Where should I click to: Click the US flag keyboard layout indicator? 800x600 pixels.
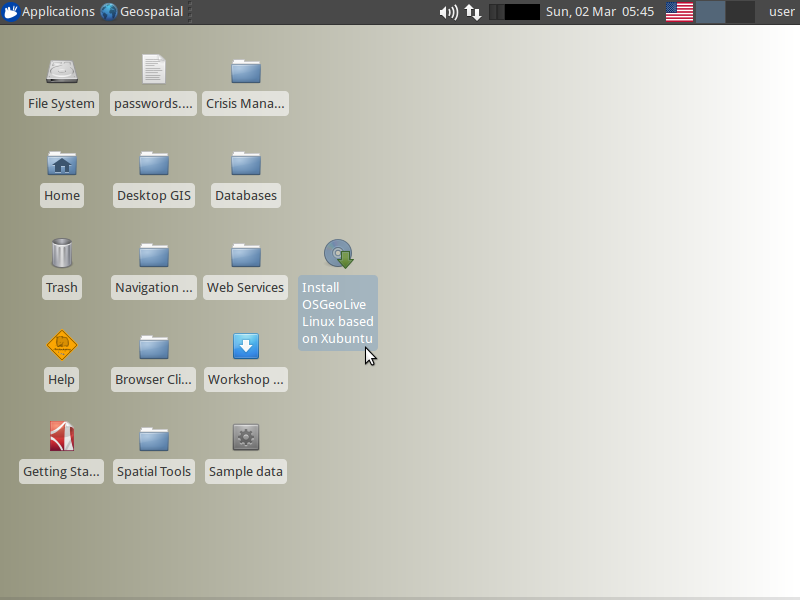click(x=679, y=12)
